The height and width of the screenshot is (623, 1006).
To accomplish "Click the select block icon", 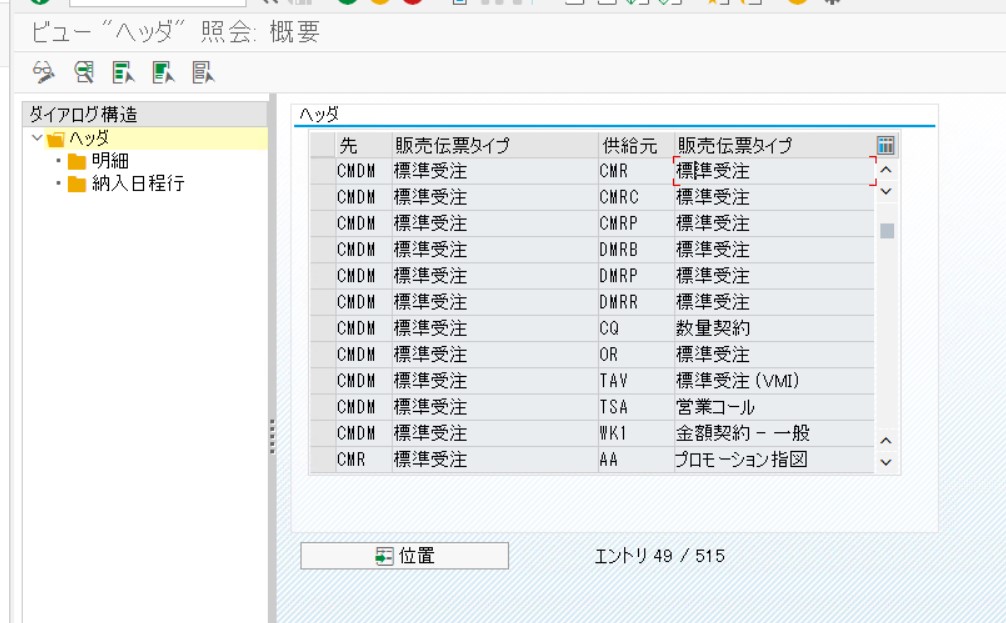I will (x=164, y=72).
